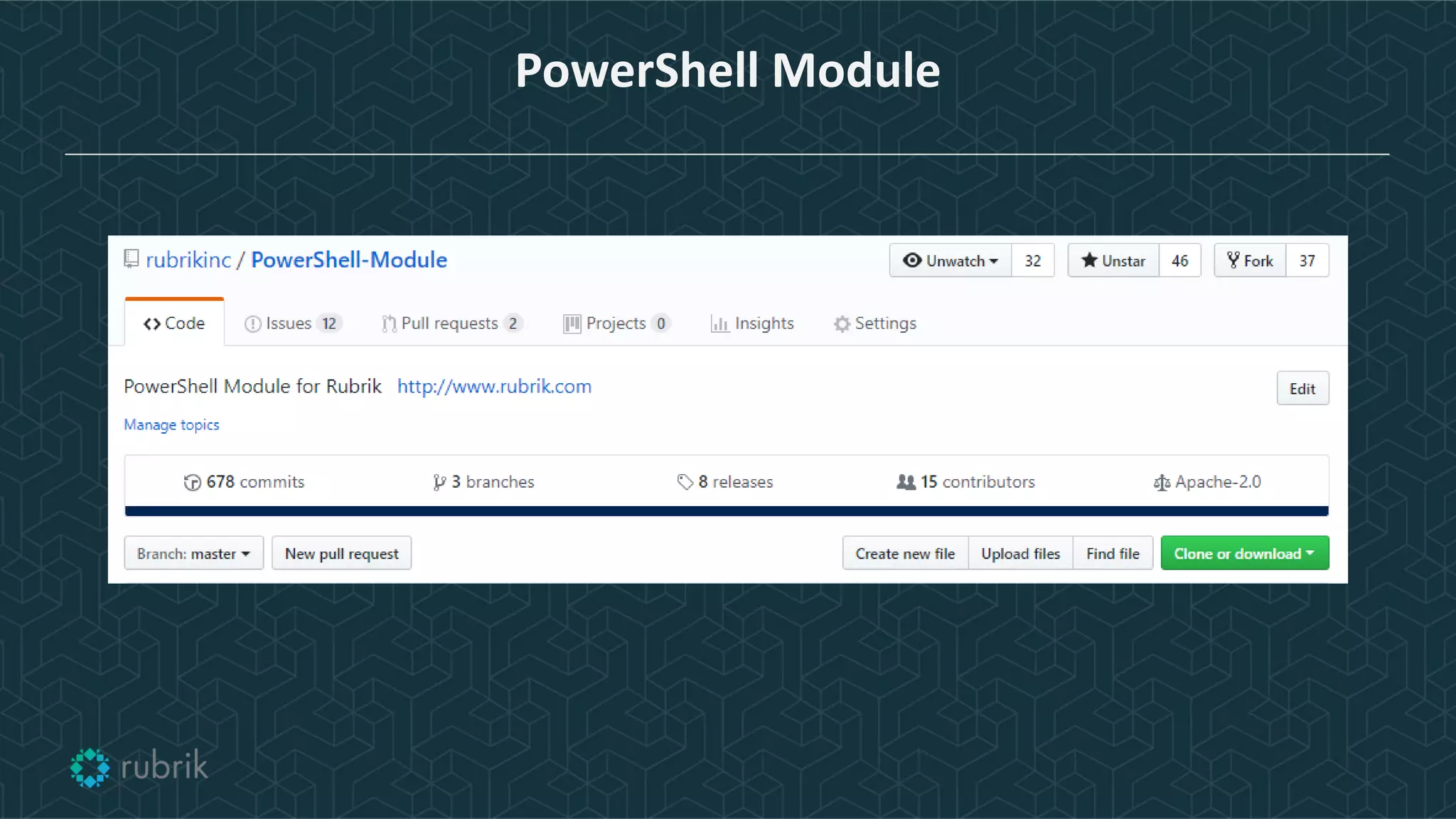Viewport: 1456px width, 819px height.
Task: Click the eye icon on Unwatch
Action: click(x=912, y=260)
